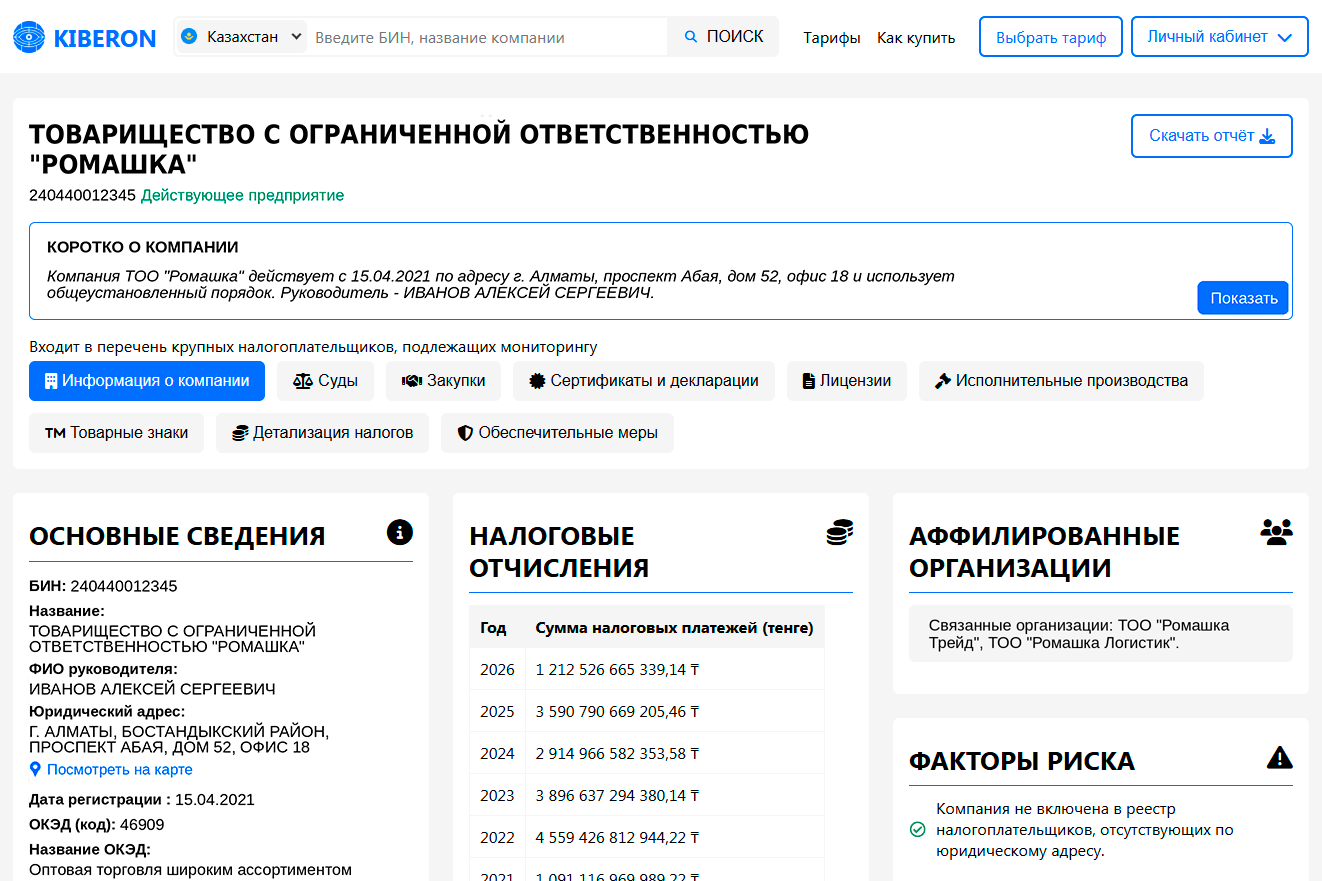
Task: Click the Посмотреть на карте link
Action: 120,770
